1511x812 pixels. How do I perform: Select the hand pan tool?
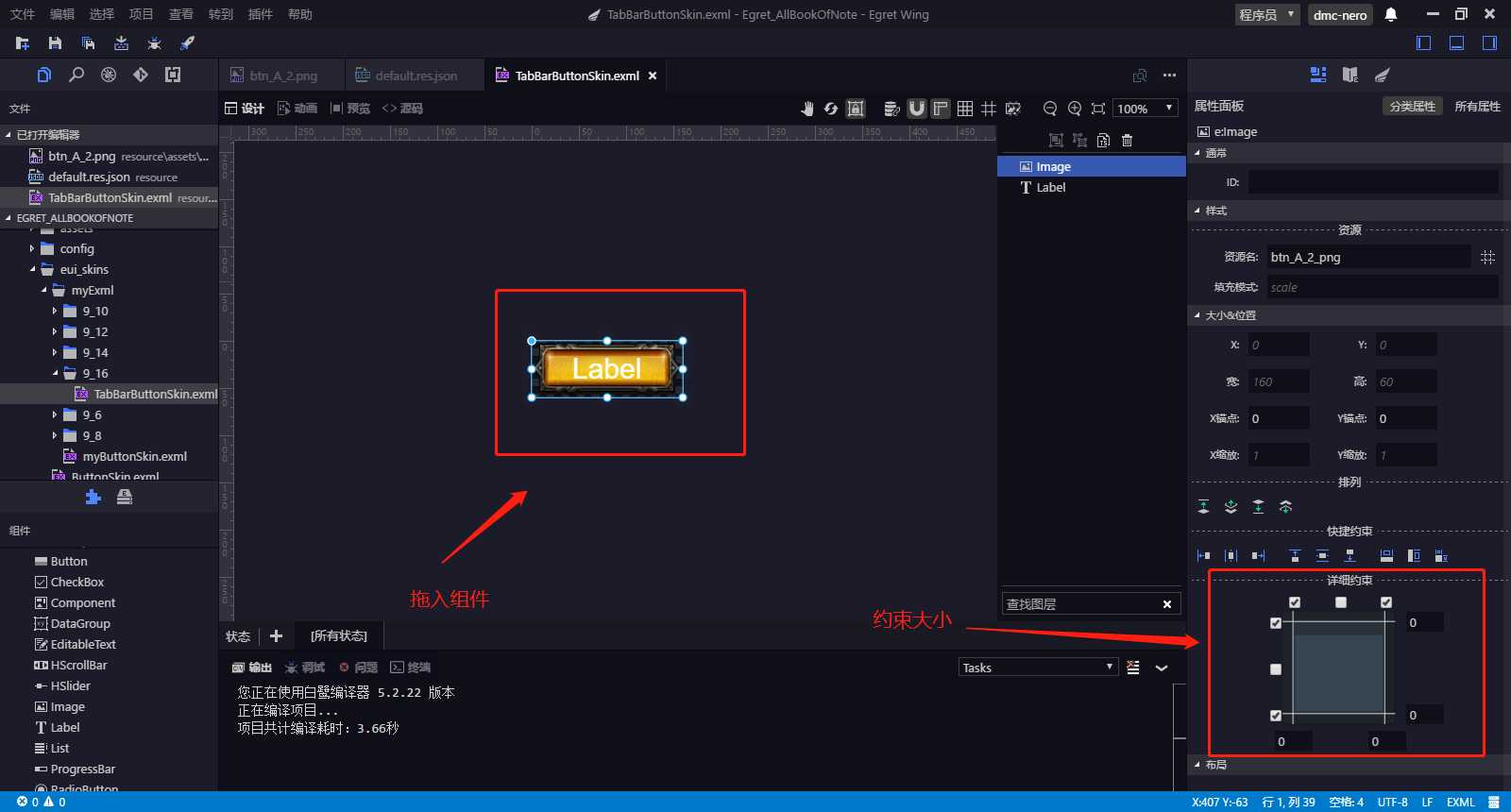click(x=807, y=109)
